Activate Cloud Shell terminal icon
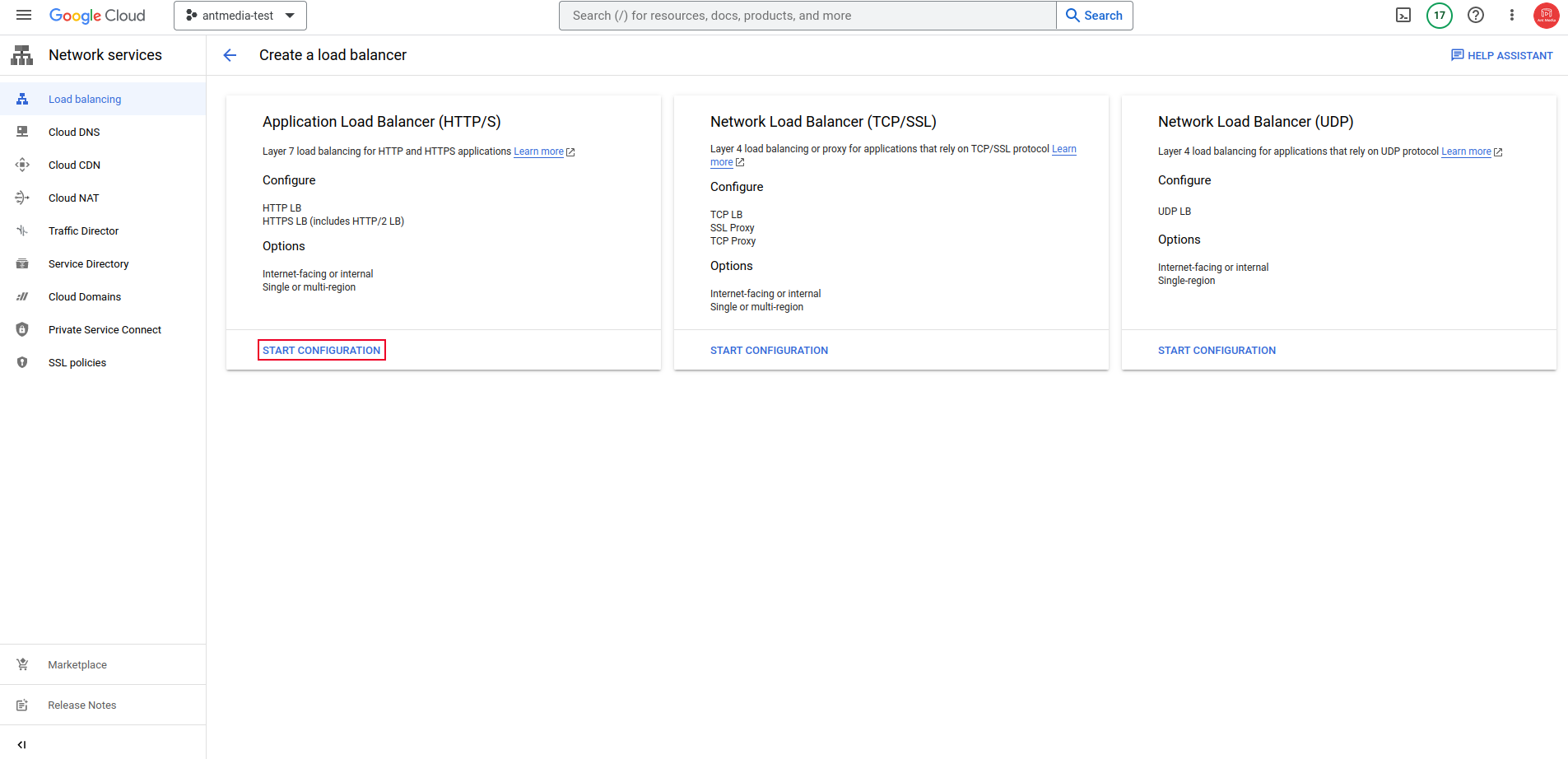 pyautogui.click(x=1403, y=16)
